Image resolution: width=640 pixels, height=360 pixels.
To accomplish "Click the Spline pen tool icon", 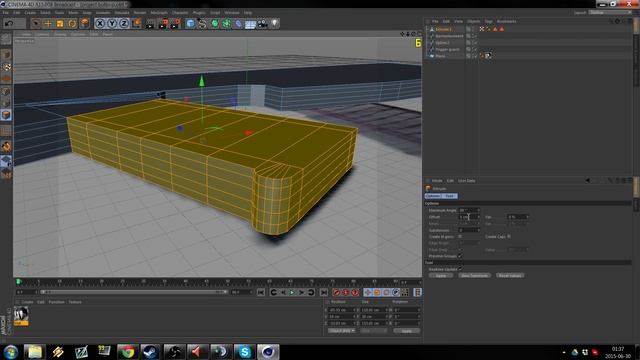I will pyautogui.click(x=202, y=24).
